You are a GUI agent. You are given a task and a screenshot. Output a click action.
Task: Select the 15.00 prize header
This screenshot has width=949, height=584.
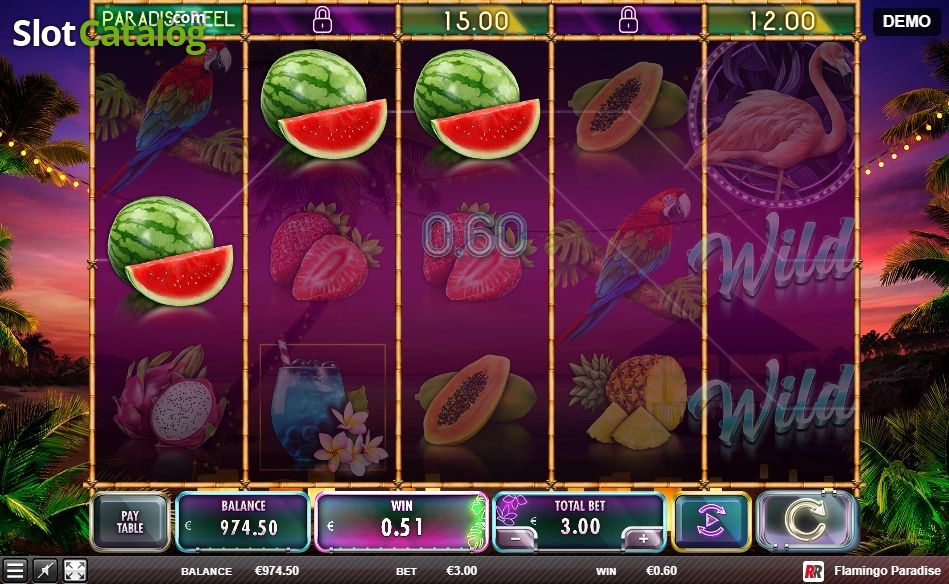475,21
